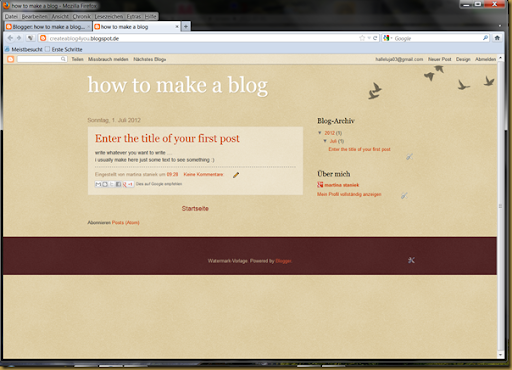The width and height of the screenshot is (512, 370).
Task: Switch to the 'Blogger: how to make a blog' tab
Action: tap(48, 27)
